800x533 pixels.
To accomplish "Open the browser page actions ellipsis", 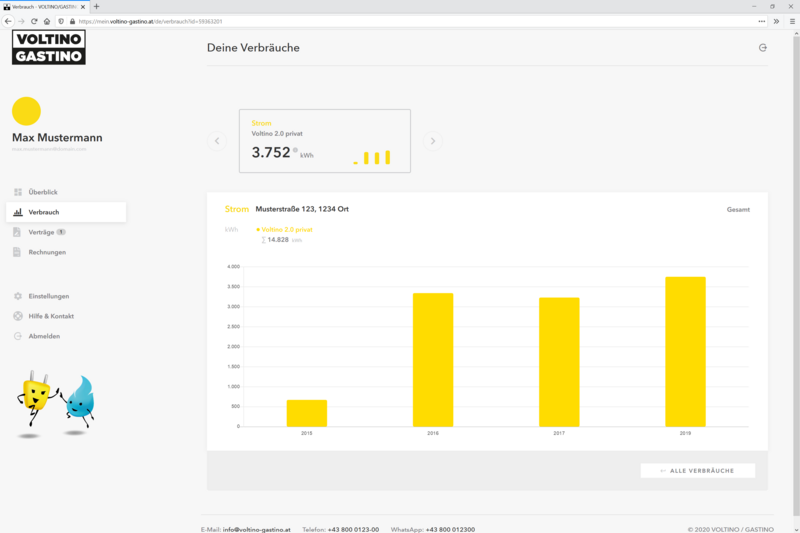I will [x=762, y=21].
